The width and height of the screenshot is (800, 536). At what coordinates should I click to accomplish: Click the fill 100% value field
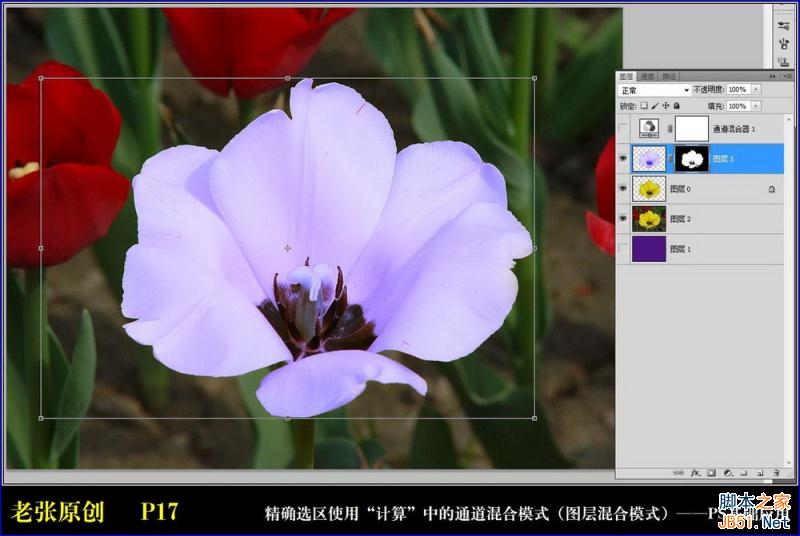738,106
